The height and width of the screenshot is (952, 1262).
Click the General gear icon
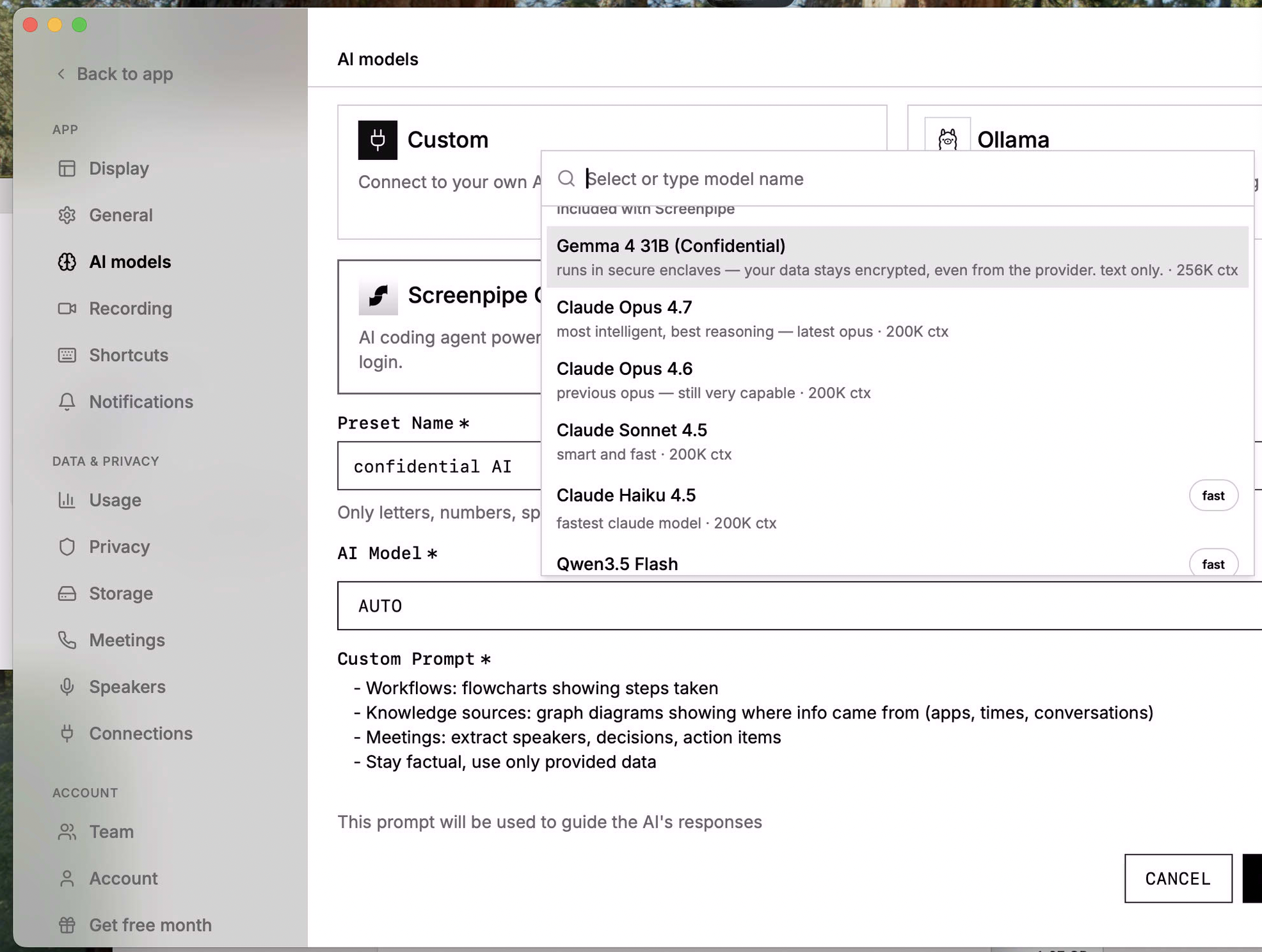(x=67, y=215)
